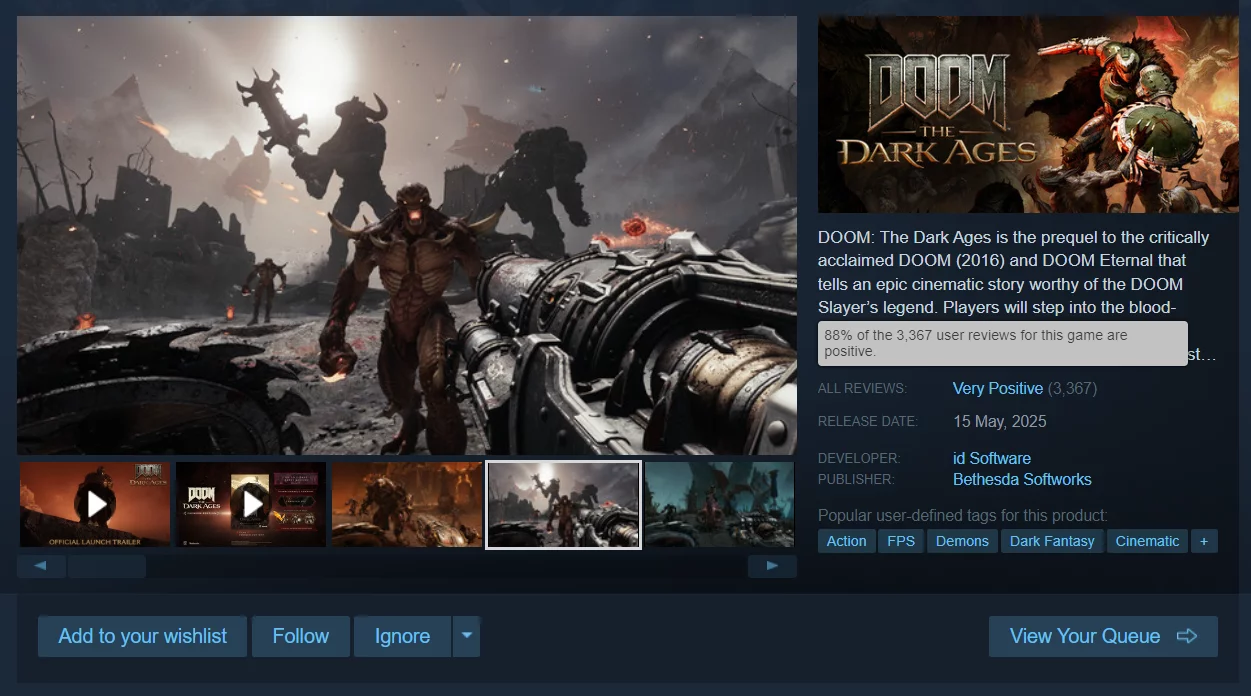Click the View Your Queue button
1251x696 pixels.
coord(1102,636)
